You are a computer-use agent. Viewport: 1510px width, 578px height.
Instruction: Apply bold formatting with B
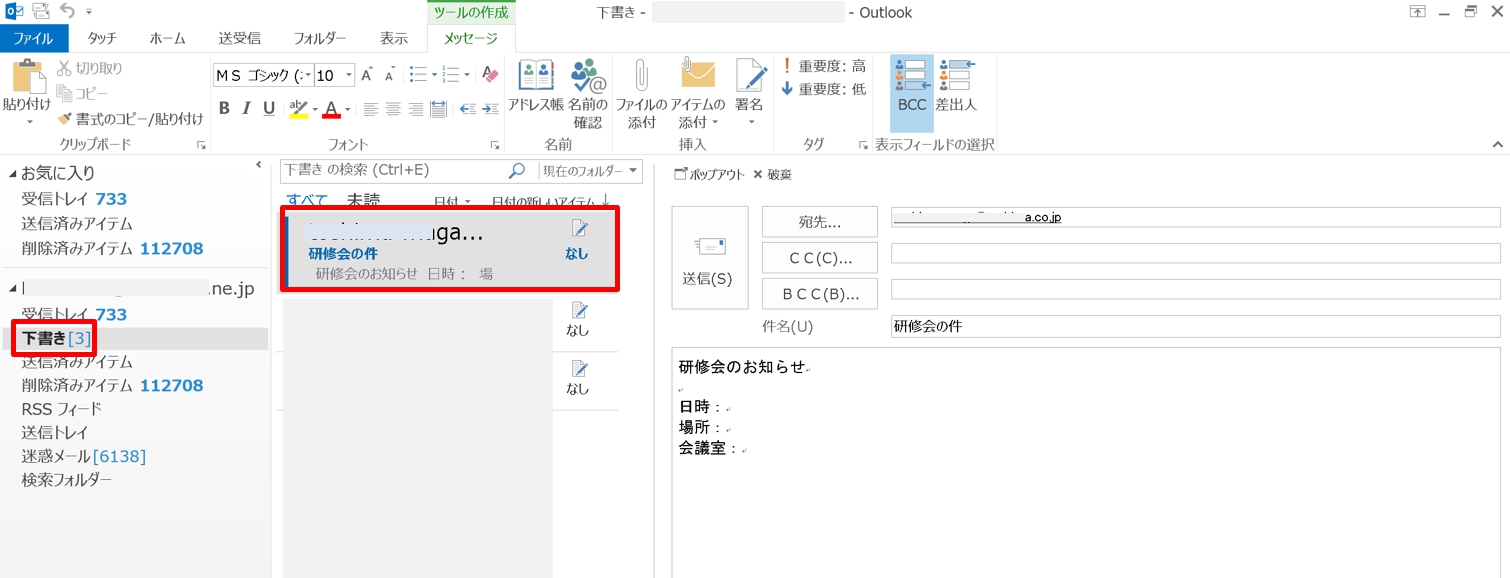224,108
